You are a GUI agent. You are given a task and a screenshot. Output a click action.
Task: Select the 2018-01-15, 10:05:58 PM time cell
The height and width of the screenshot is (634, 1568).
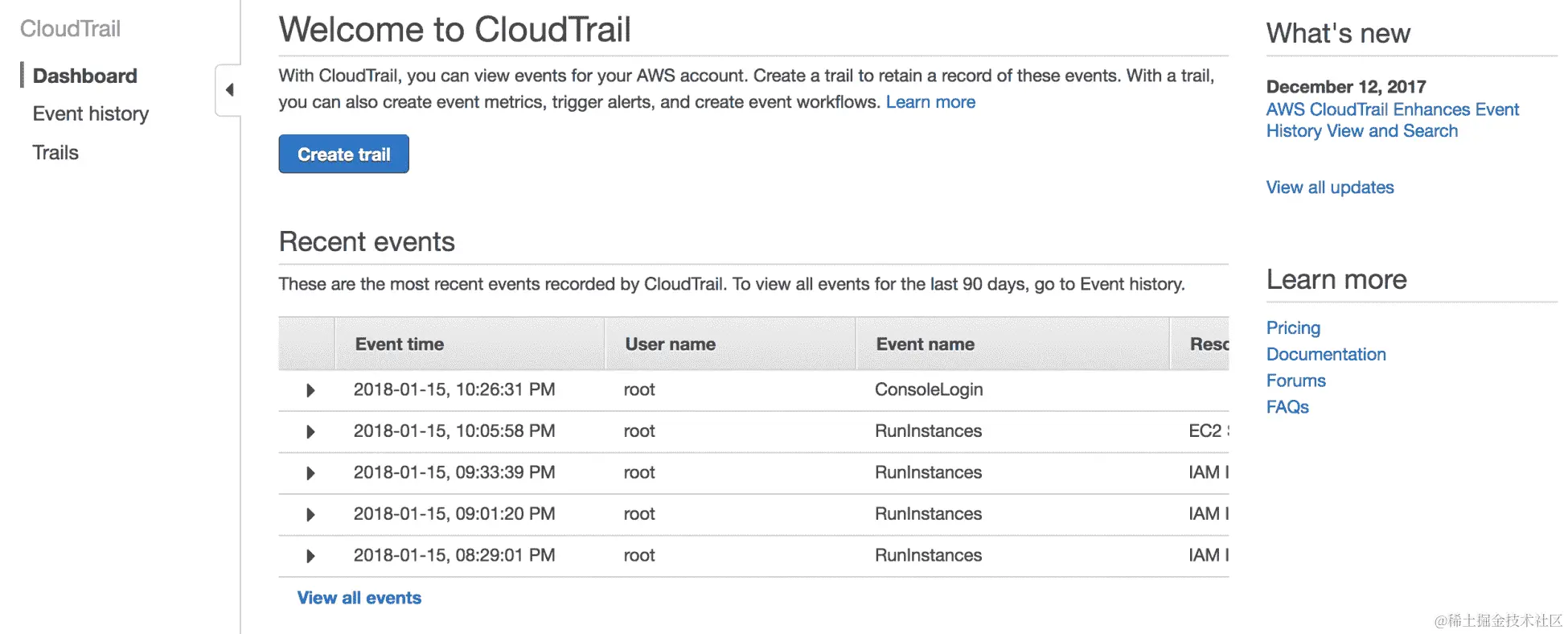454,431
